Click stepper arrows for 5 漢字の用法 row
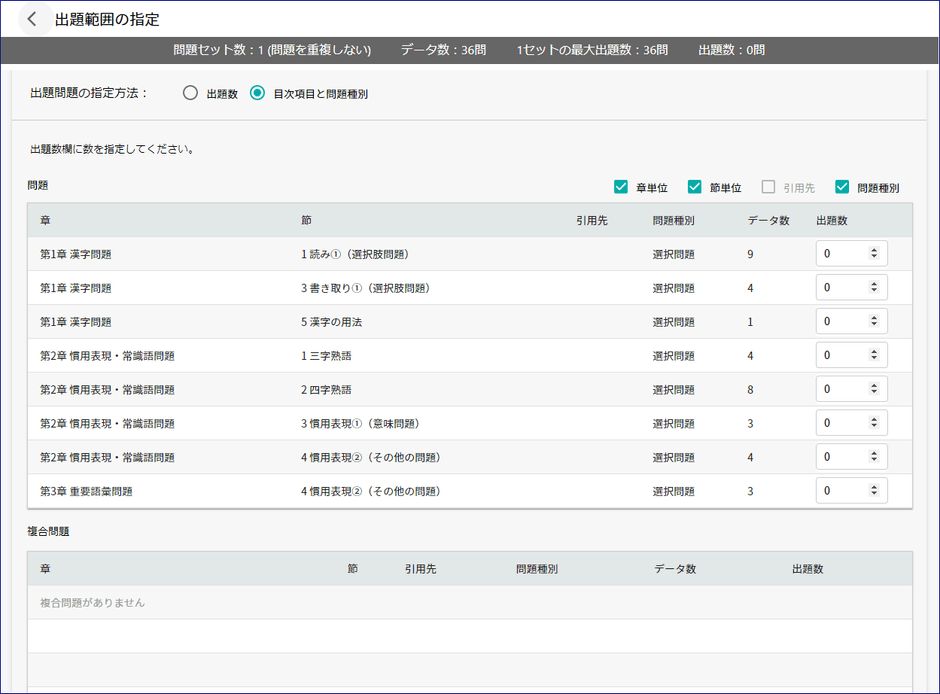Image resolution: width=940 pixels, height=694 pixels. click(x=874, y=322)
